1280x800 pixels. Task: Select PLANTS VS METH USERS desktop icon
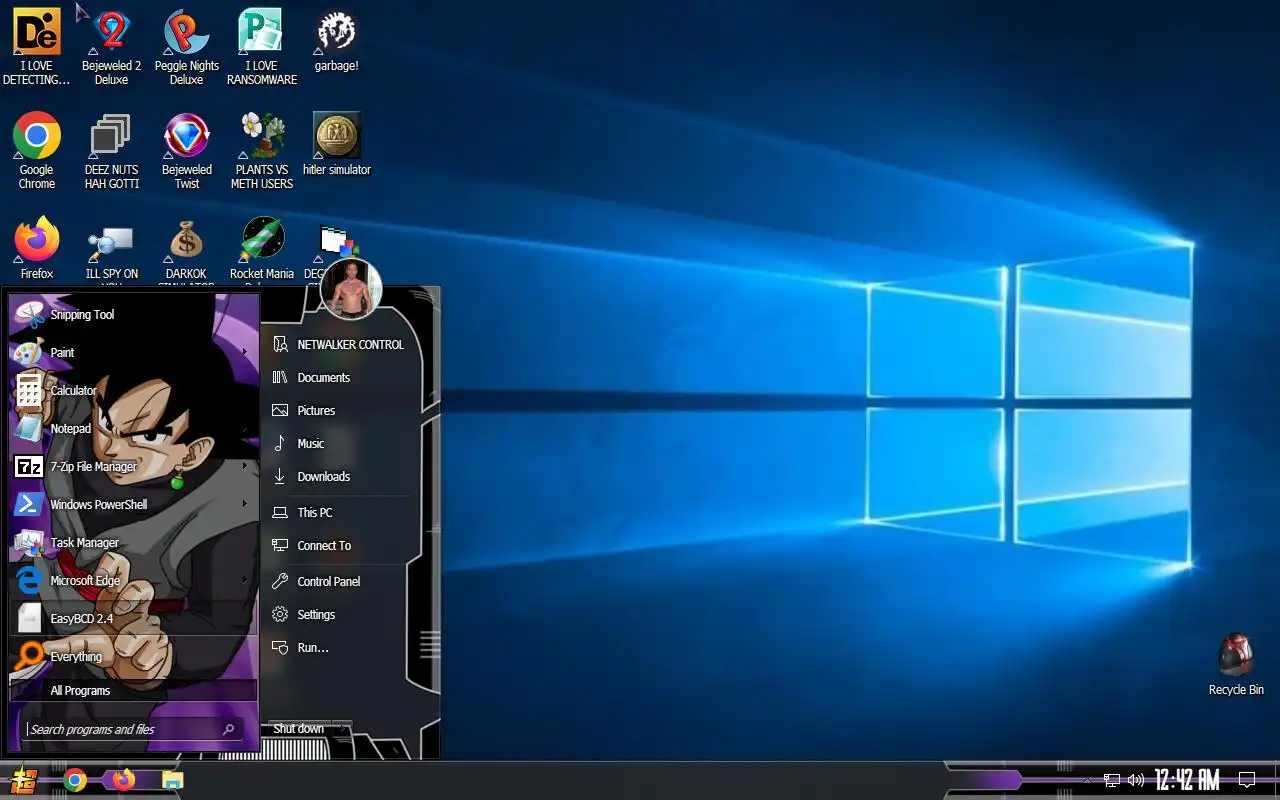click(x=262, y=151)
